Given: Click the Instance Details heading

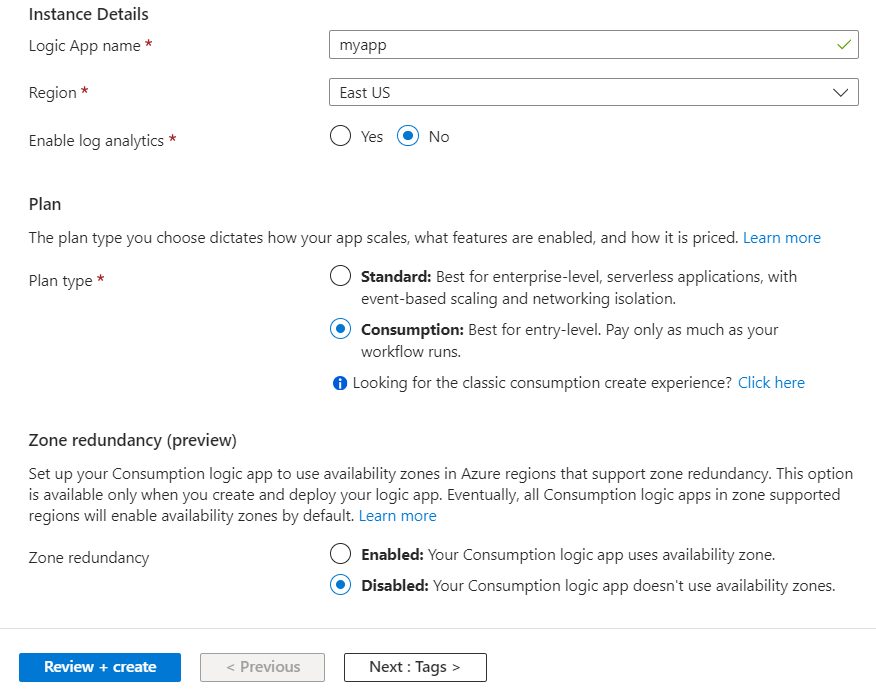Looking at the screenshot, I should tap(89, 14).
